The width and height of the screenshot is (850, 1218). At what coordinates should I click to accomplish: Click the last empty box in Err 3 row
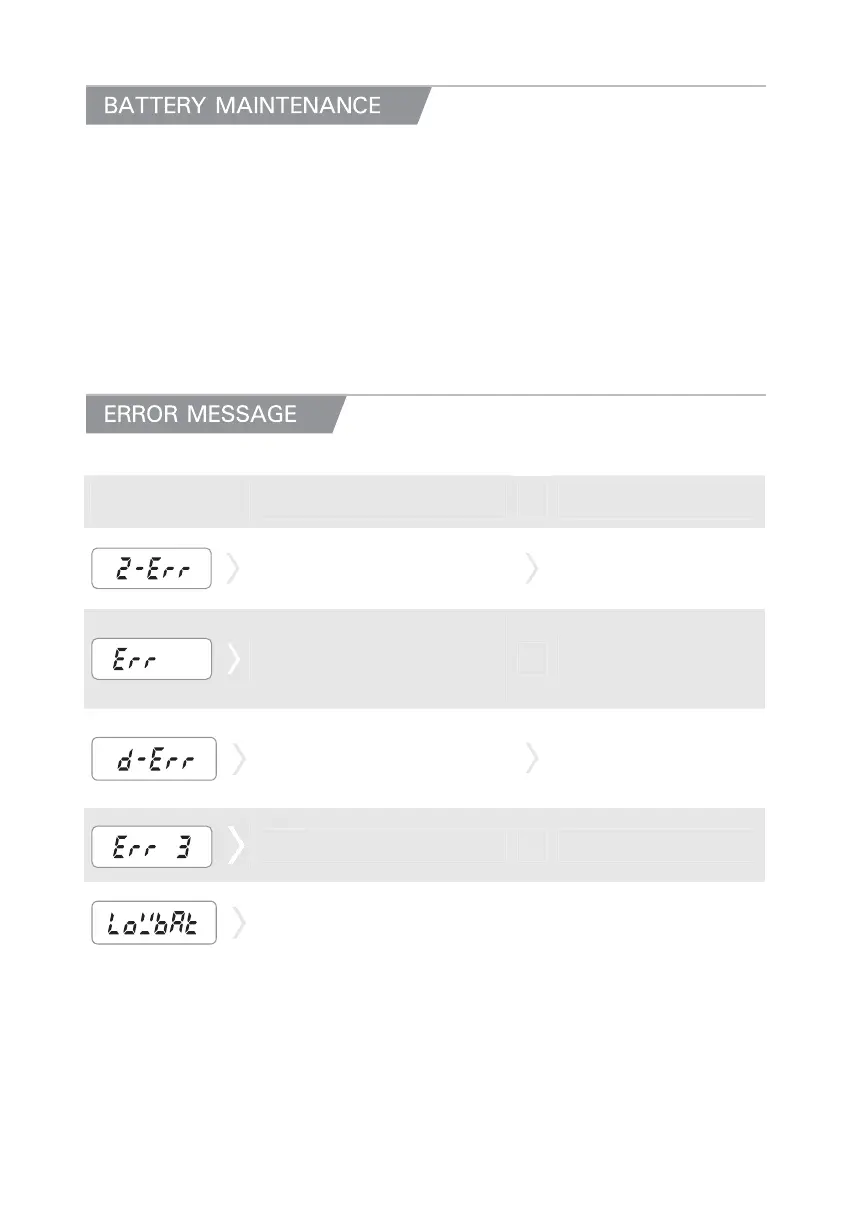pos(654,846)
